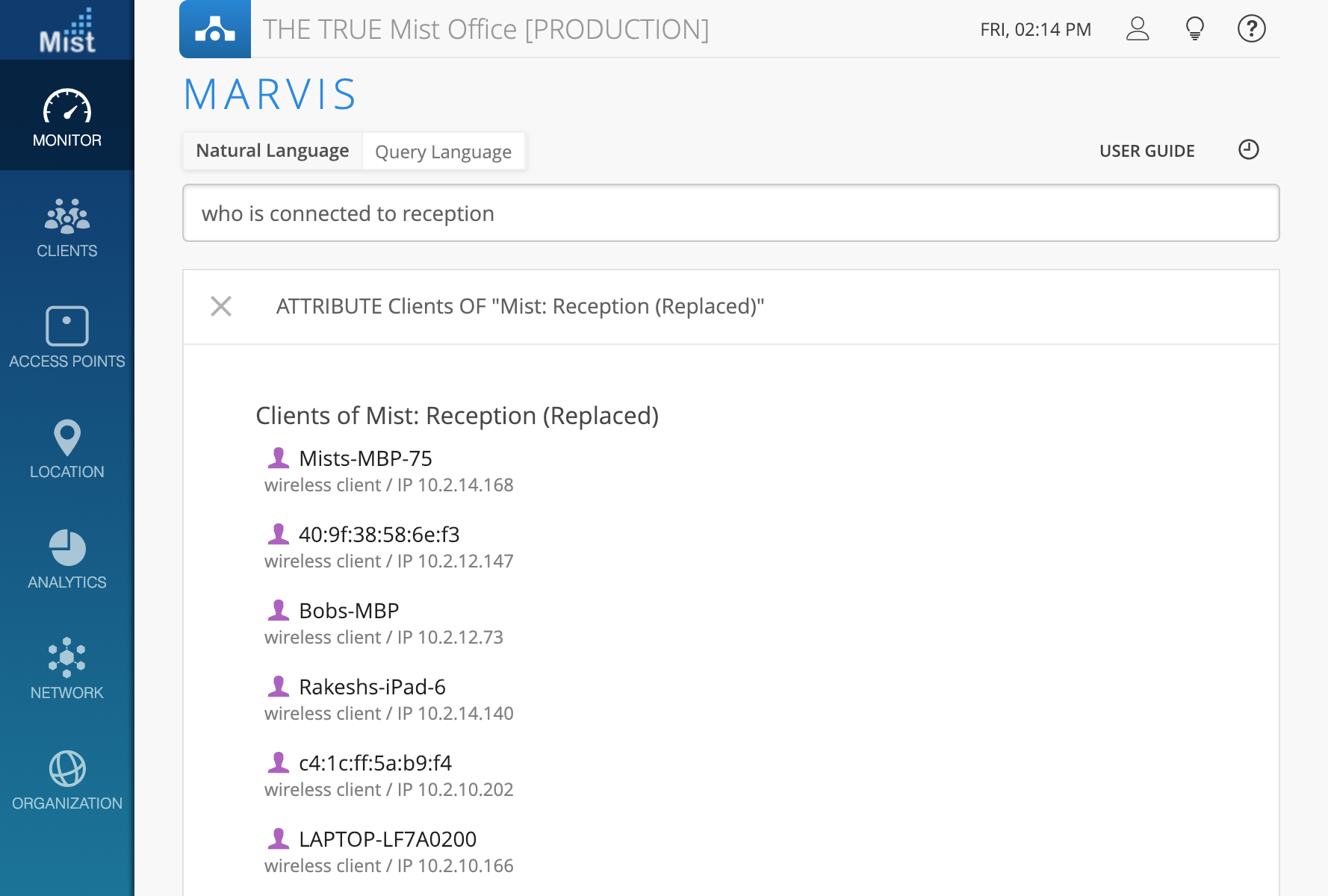This screenshot has width=1328, height=896.
Task: Click the FRI, 02:14 PM timestamp
Action: click(1036, 29)
